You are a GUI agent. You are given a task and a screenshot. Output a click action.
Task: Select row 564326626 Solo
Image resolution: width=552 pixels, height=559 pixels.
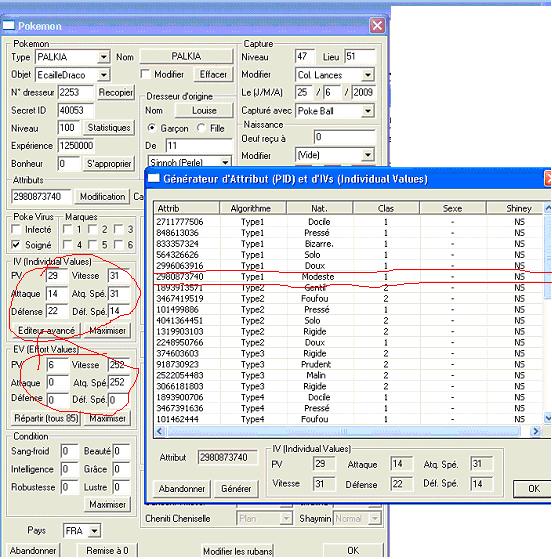pos(349,255)
